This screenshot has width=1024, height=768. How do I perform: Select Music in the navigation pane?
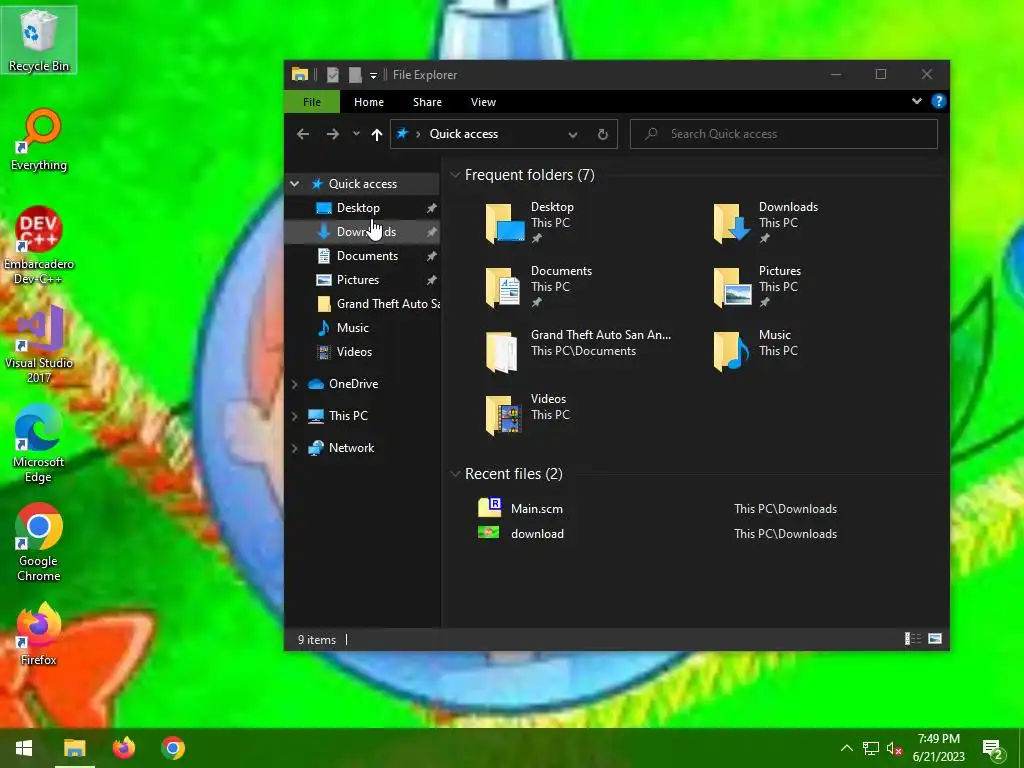pos(362,328)
